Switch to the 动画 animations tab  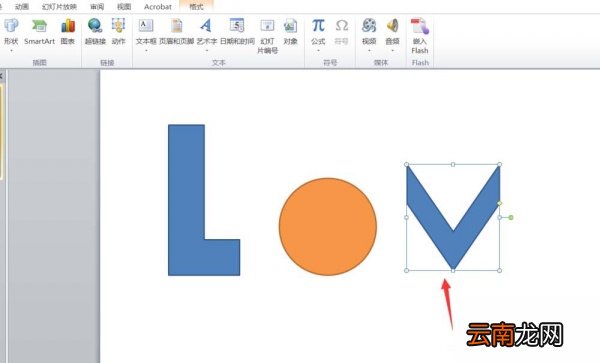pos(21,7)
